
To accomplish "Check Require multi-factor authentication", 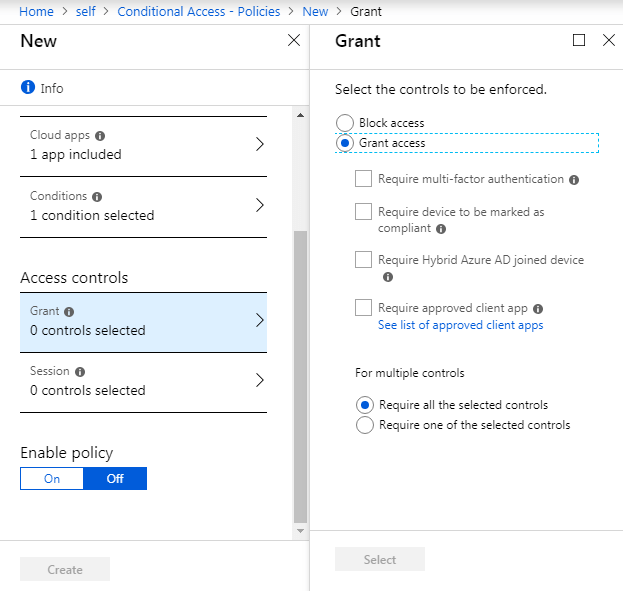I will [364, 179].
